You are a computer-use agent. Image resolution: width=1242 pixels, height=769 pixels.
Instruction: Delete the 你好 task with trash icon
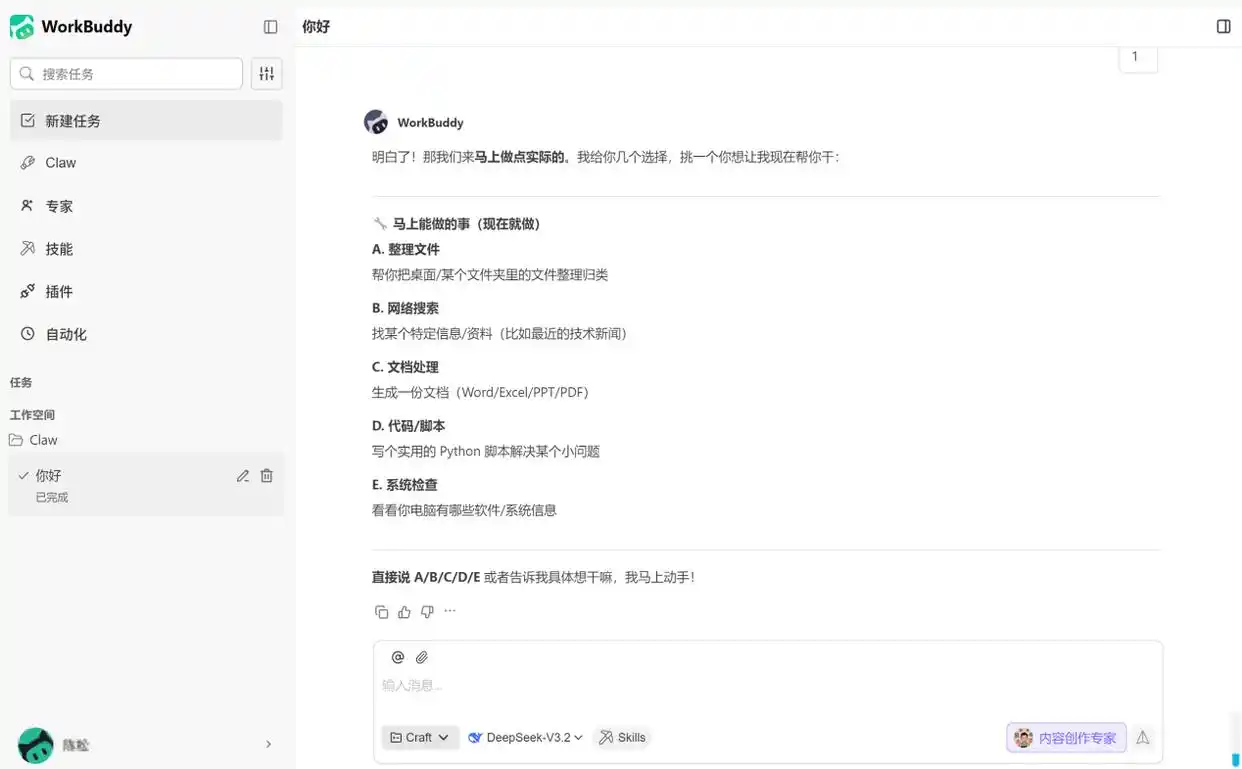point(266,475)
